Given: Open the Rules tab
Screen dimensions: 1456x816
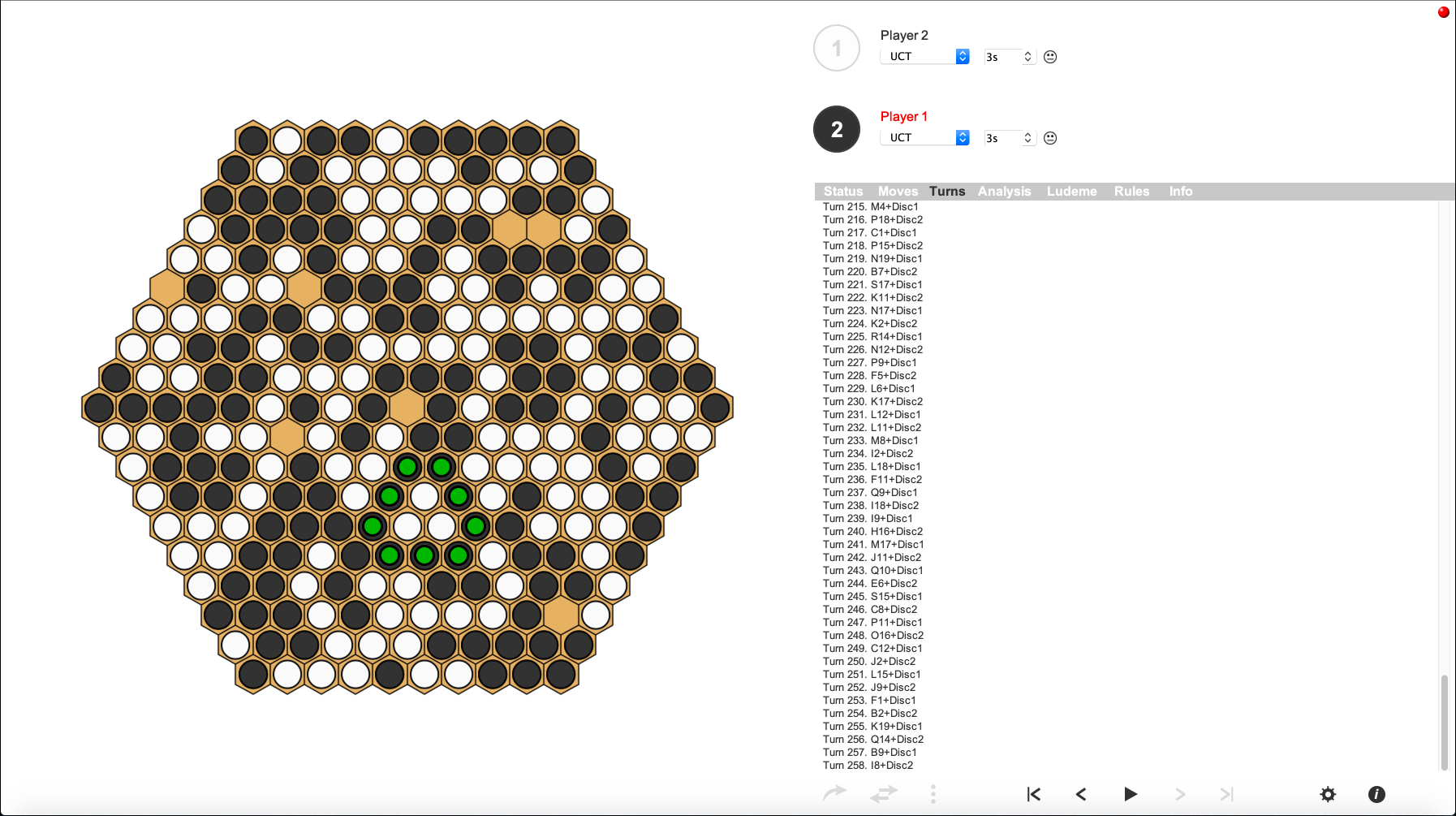Looking at the screenshot, I should pos(1131,191).
